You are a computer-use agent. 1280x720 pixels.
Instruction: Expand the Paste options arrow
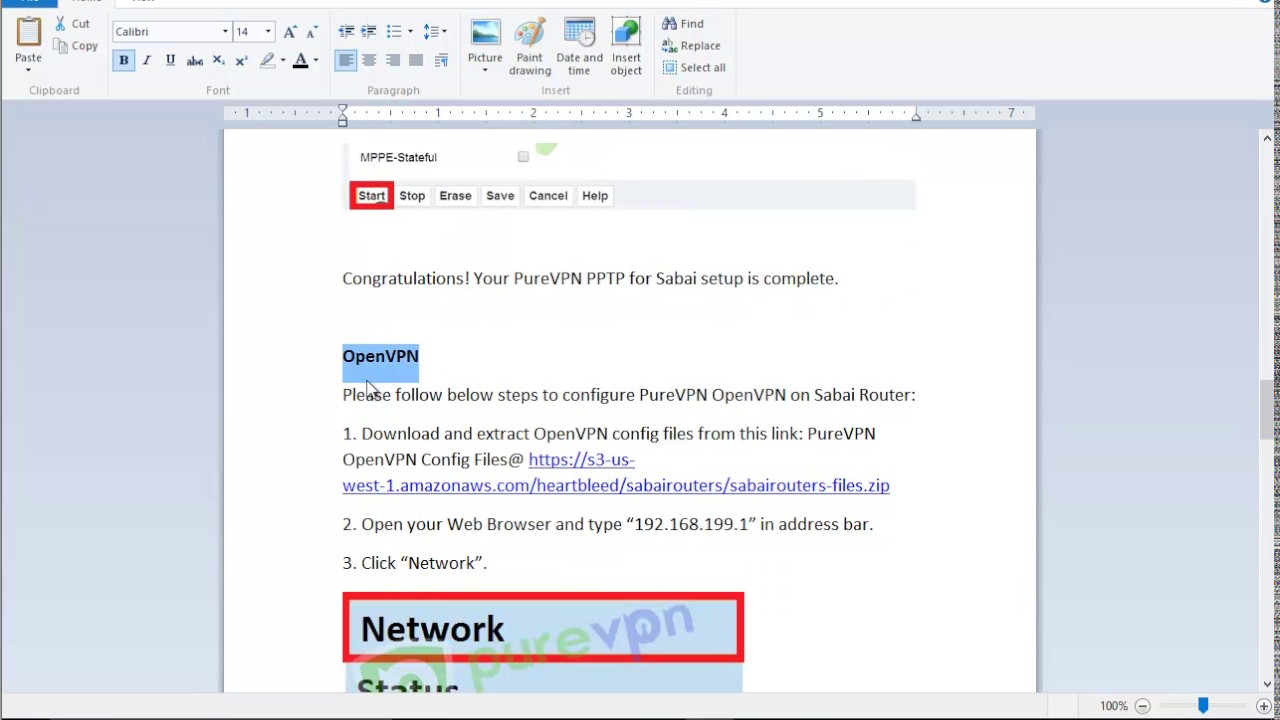28,70
